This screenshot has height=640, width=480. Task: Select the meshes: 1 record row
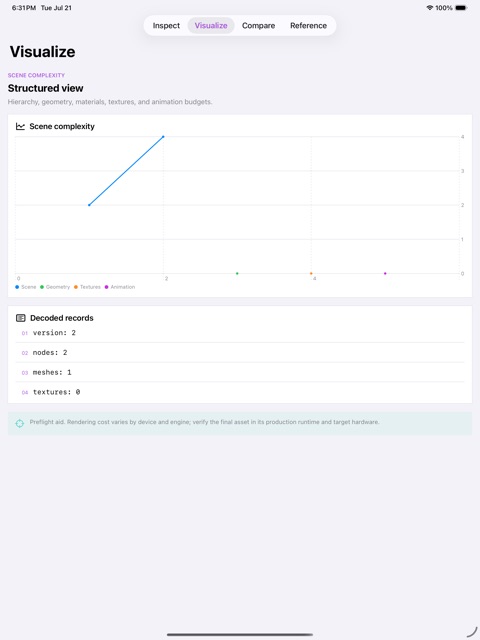point(240,372)
